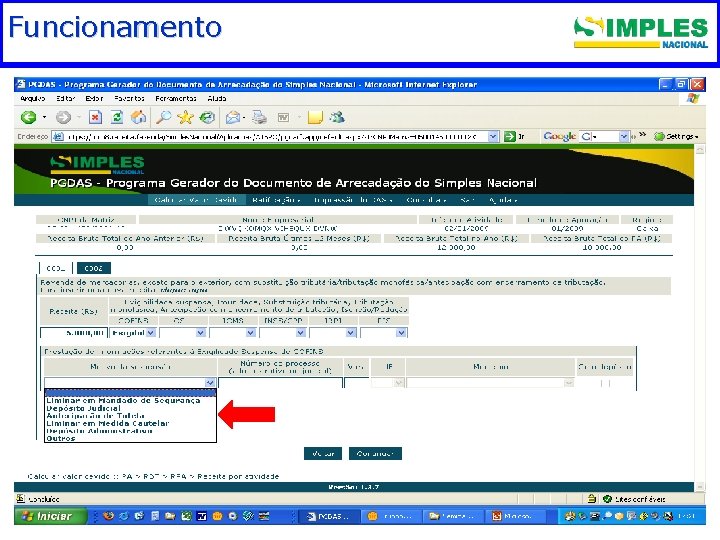Open the COFINS Exigibilidade dropdown
Image resolution: width=720 pixels, height=540 pixels.
click(151, 332)
